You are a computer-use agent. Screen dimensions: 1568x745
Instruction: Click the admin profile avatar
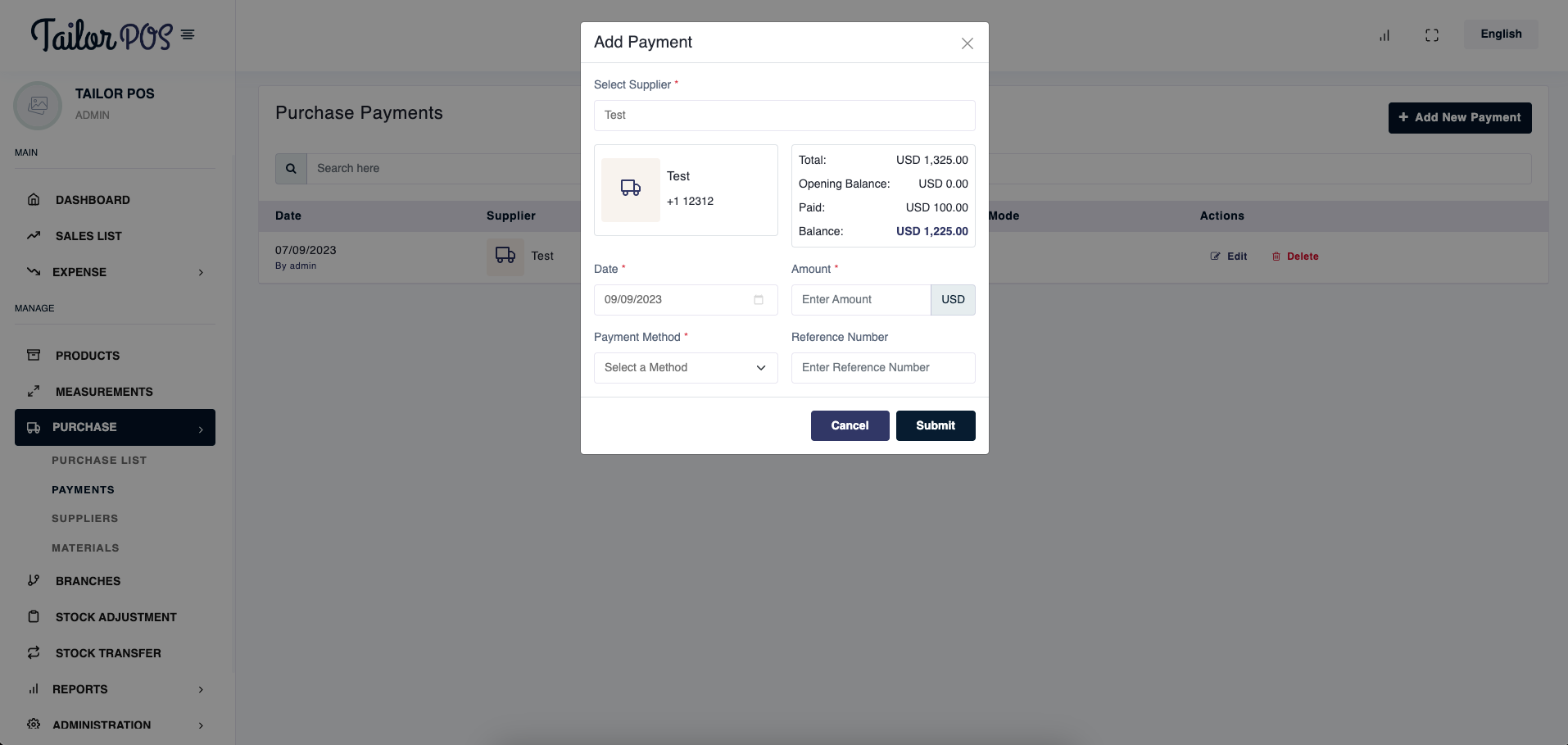click(x=38, y=106)
